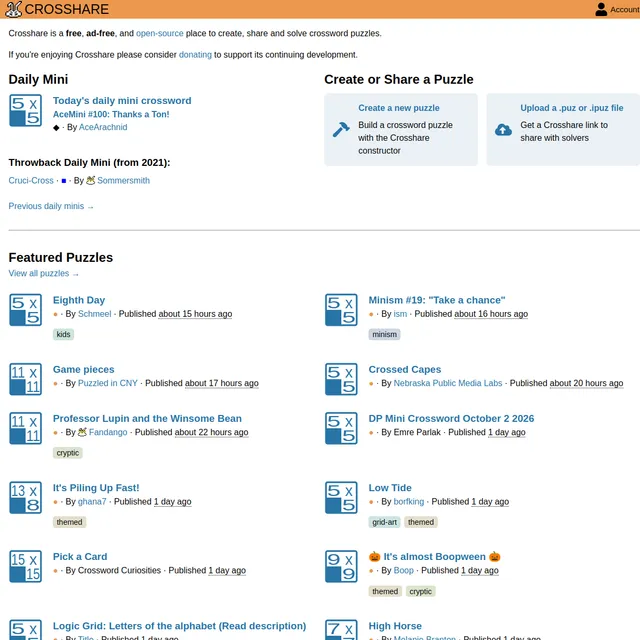
Task: Select the grid-art tag under Low Tide
Action: [x=384, y=522]
